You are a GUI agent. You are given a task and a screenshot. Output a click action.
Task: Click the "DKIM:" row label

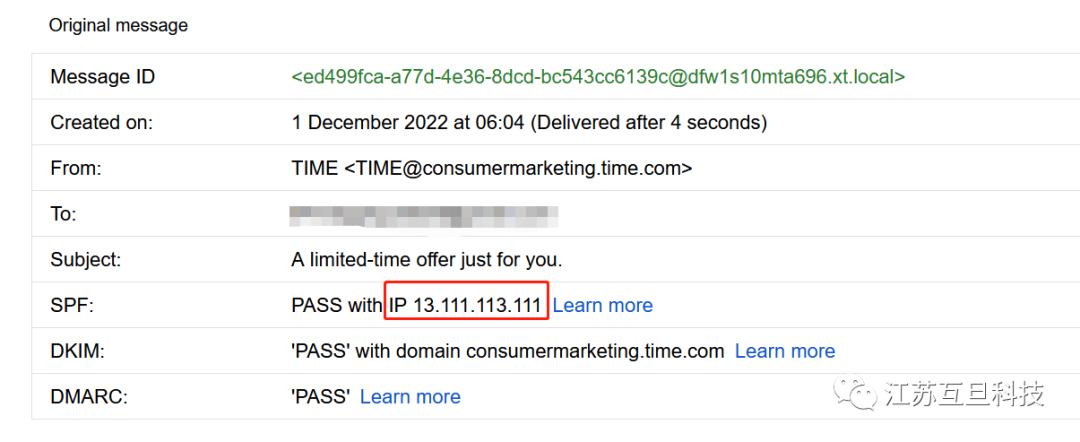[x=77, y=351]
